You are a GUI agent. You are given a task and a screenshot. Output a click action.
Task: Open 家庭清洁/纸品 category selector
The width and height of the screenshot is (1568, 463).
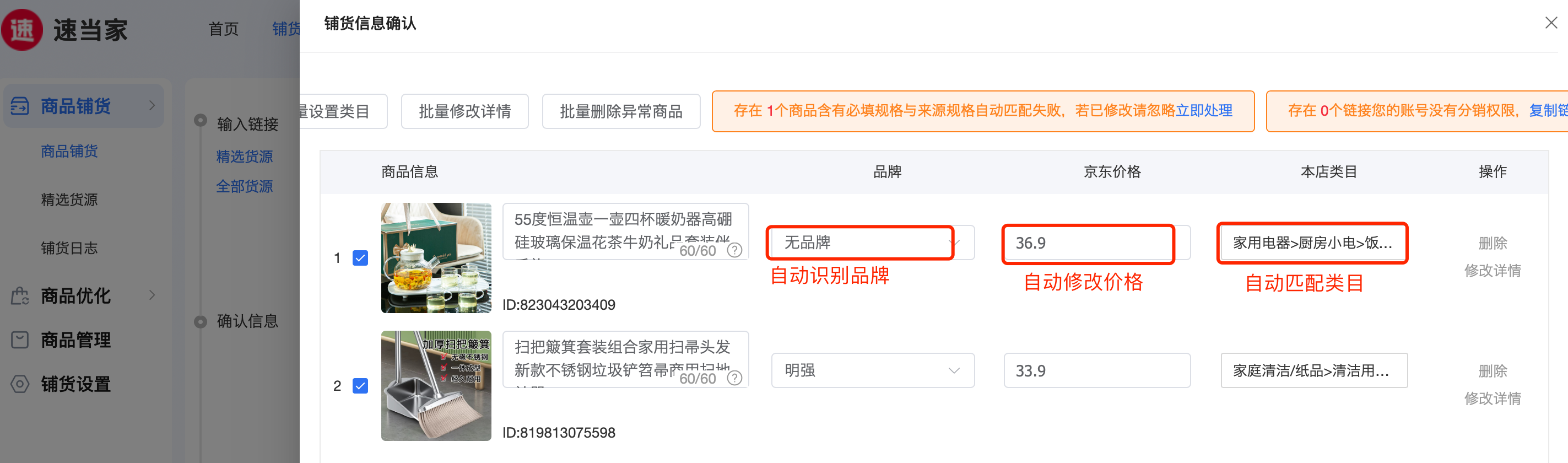[1313, 370]
